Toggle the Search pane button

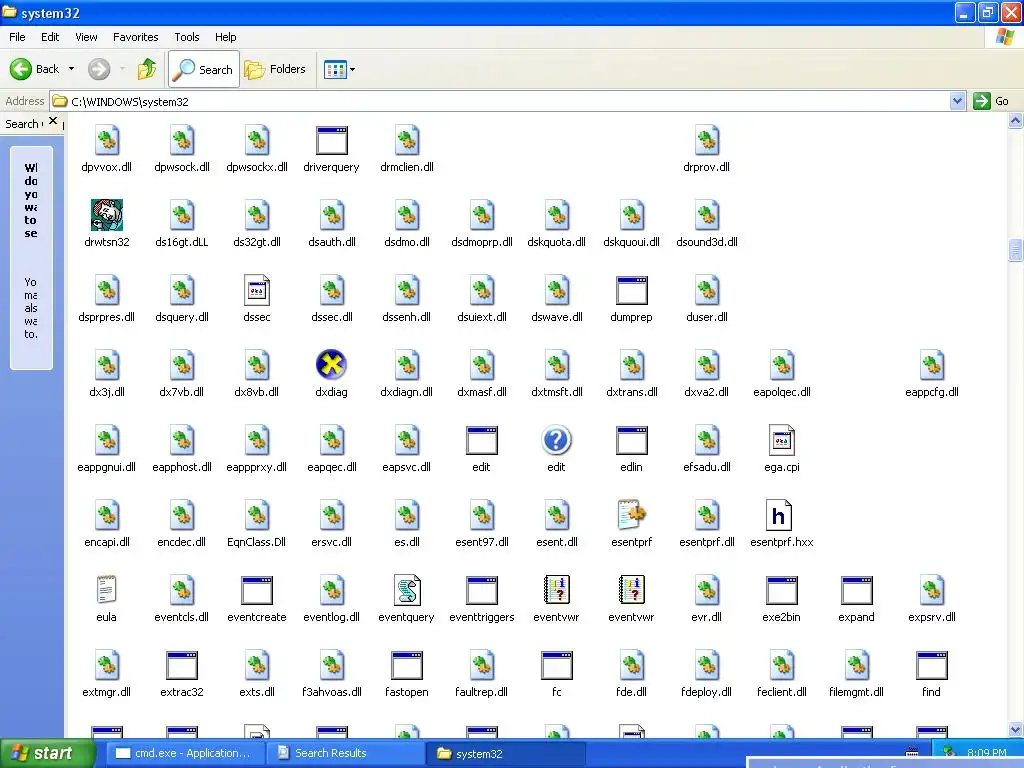point(204,69)
